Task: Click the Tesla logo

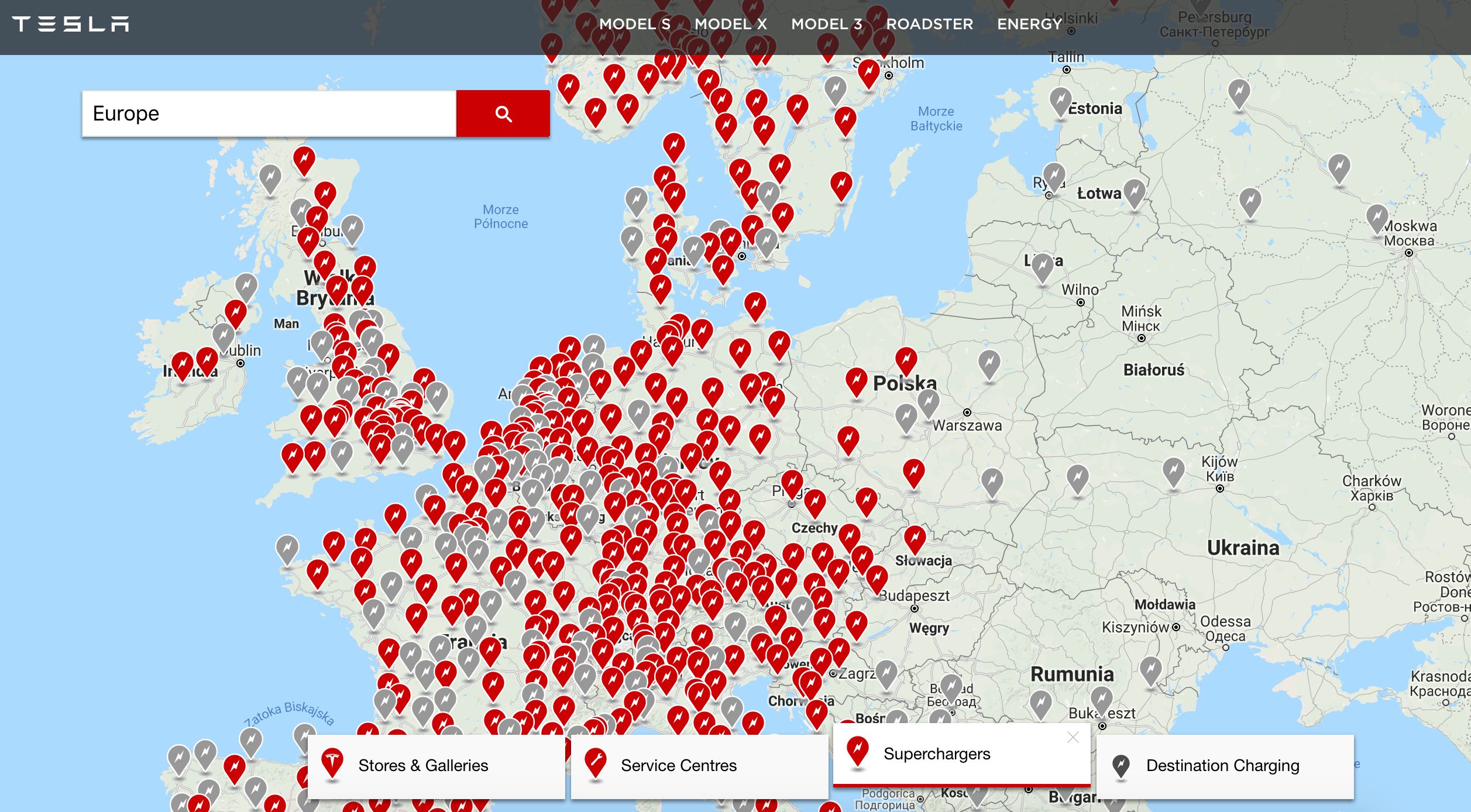Action: point(71,24)
